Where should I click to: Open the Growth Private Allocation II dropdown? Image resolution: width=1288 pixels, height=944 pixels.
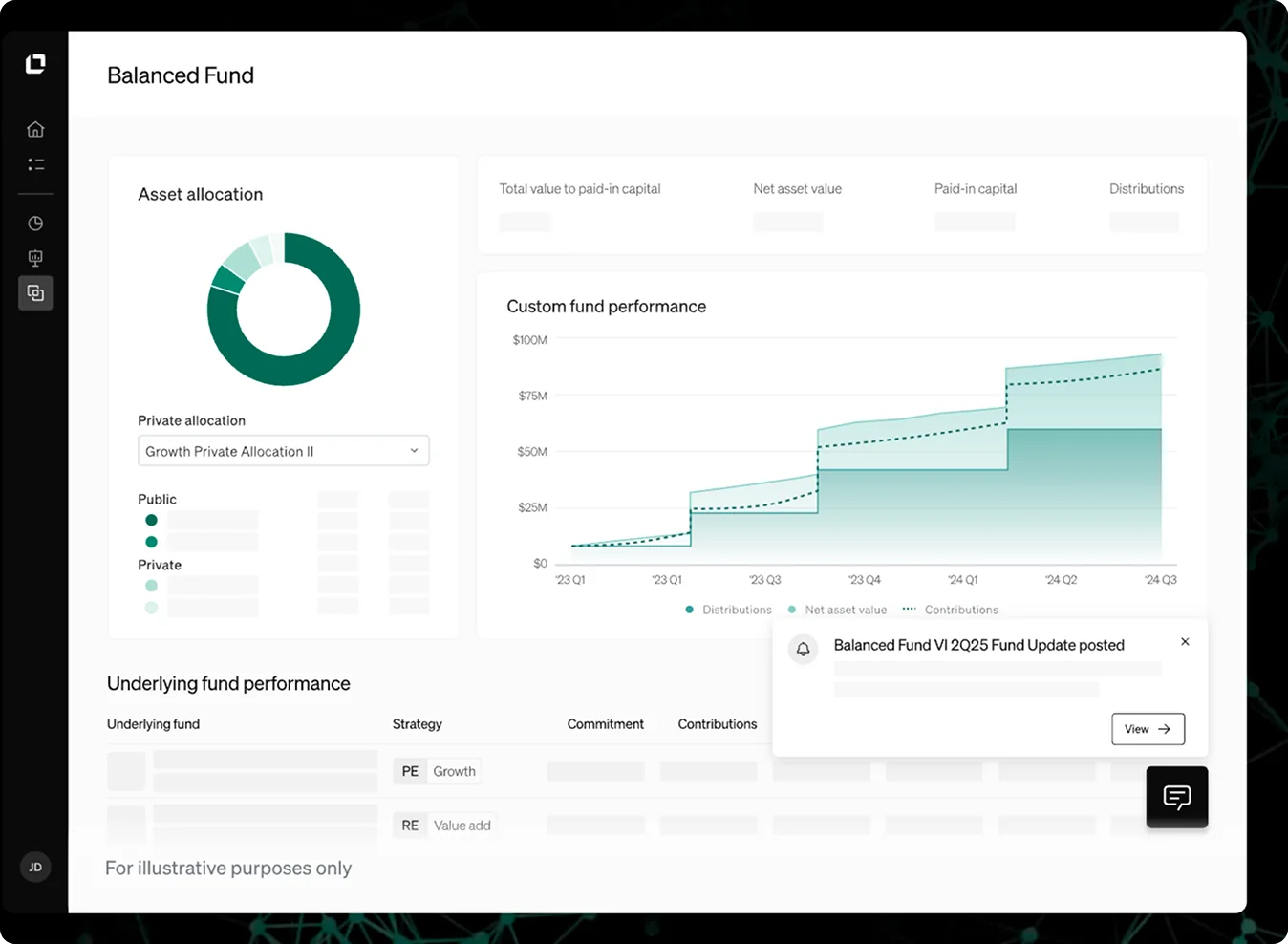pos(284,451)
